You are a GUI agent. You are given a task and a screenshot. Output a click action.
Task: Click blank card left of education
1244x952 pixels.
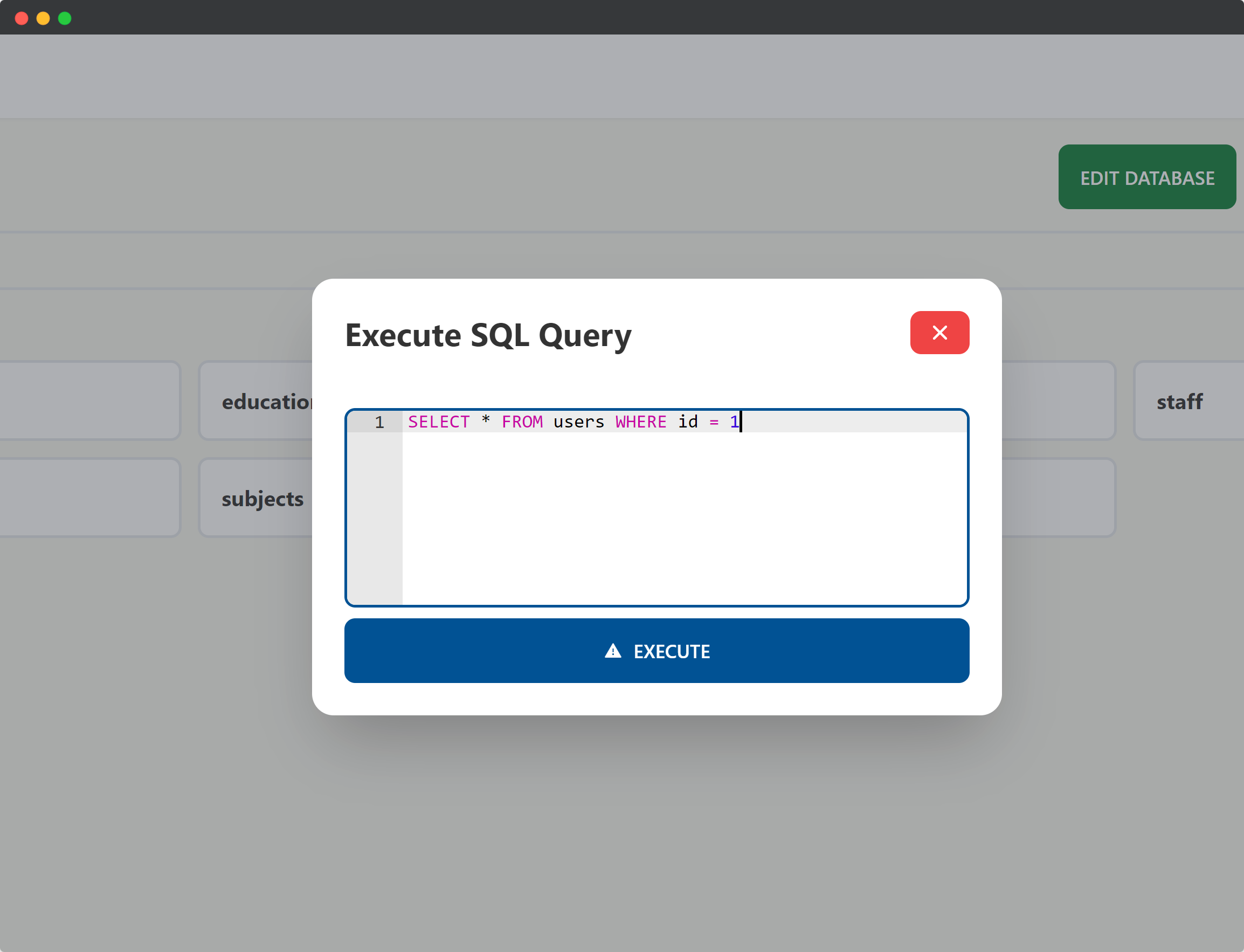point(89,401)
